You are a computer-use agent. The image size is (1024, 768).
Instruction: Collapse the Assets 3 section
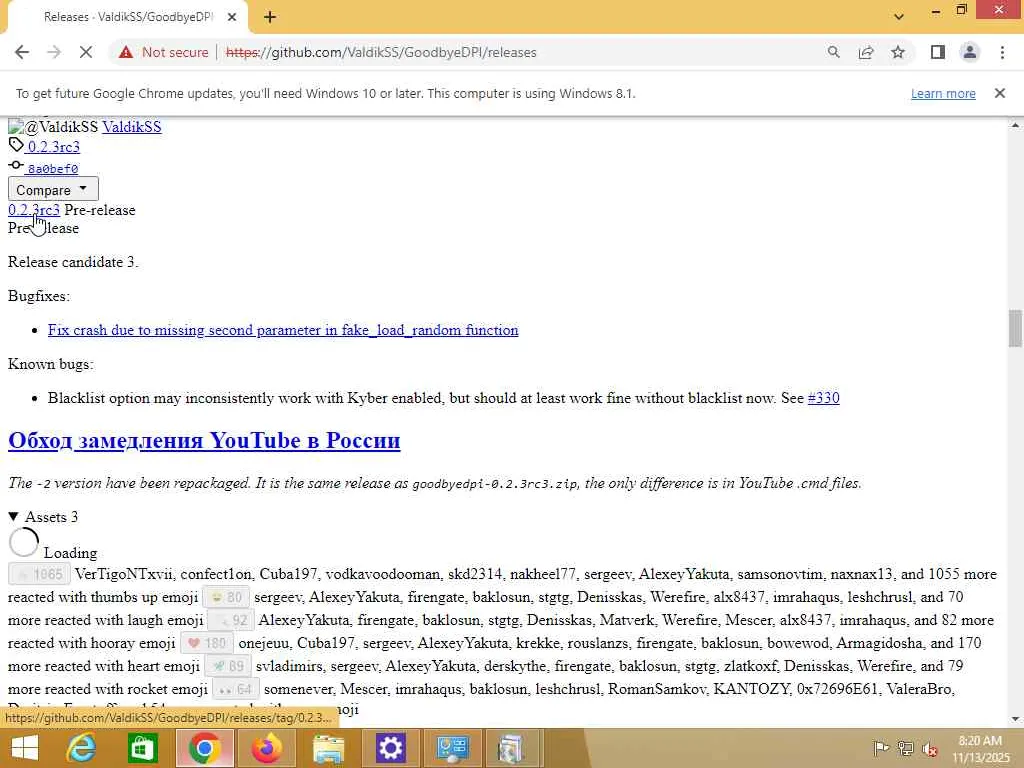pos(43,517)
